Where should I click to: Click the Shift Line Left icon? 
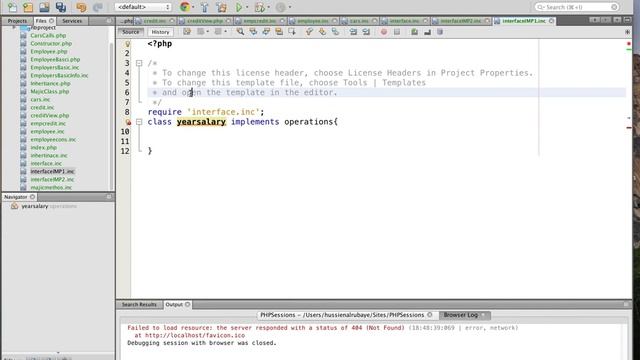(353, 32)
